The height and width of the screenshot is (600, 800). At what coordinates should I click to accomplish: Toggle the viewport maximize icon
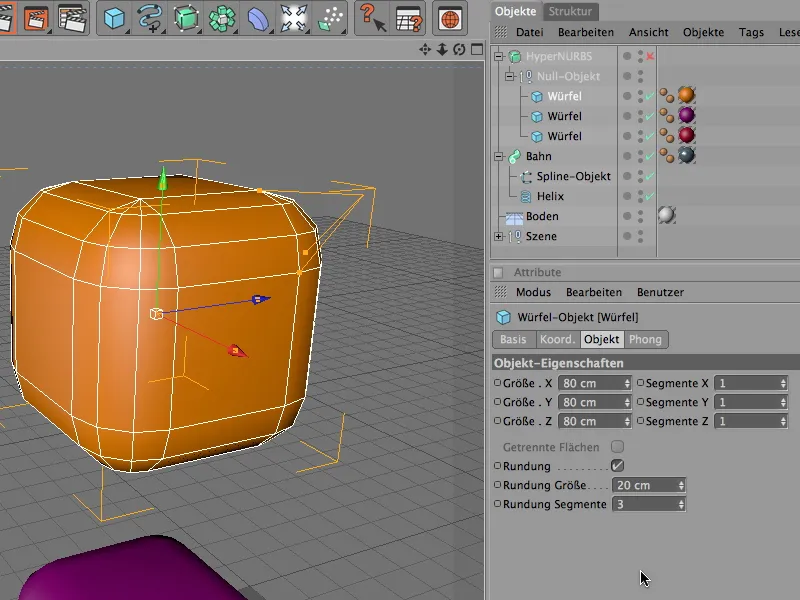[477, 49]
